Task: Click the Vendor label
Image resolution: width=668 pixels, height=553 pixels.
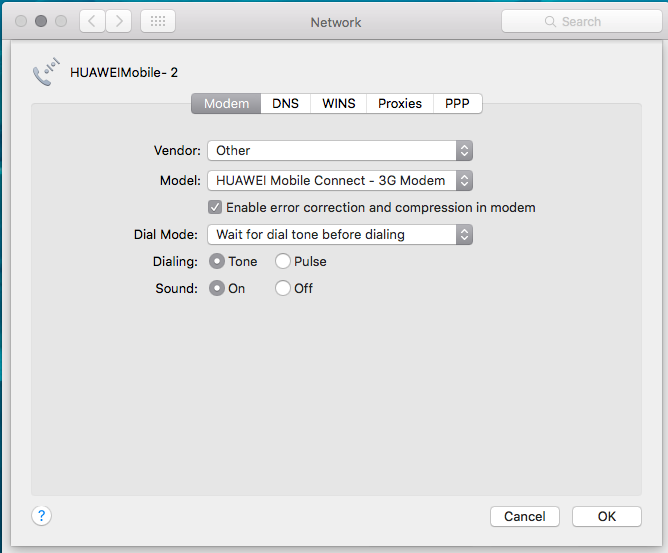Action: pyautogui.click(x=177, y=150)
